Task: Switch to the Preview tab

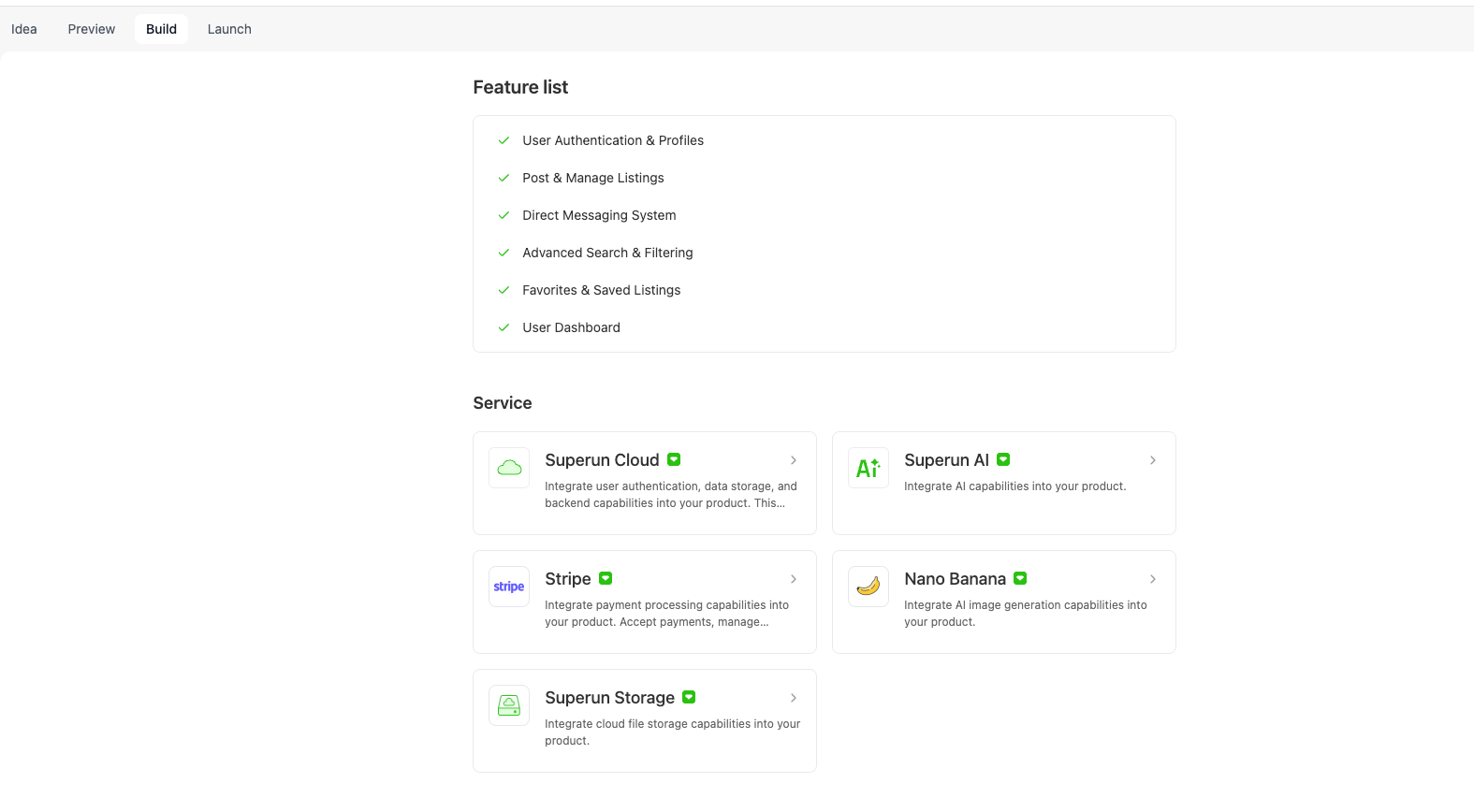Action: pos(92,29)
